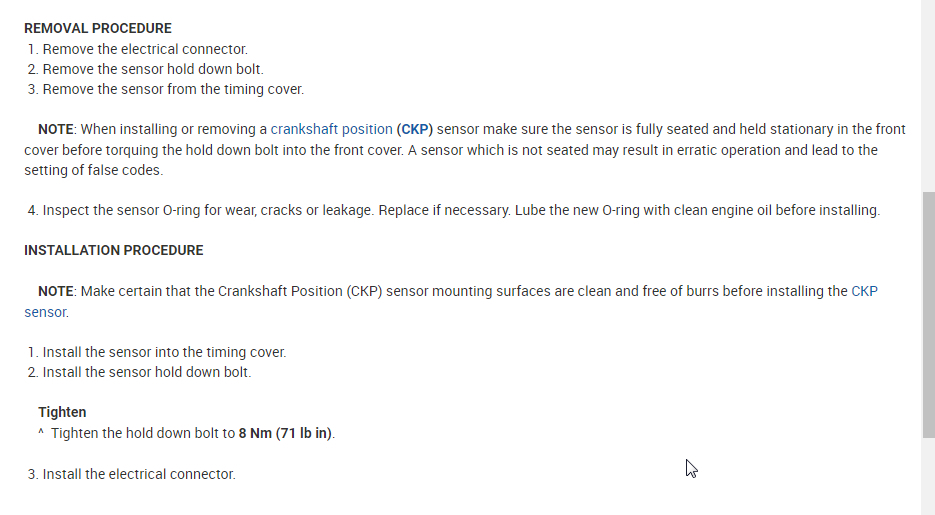Viewport: 935px width, 515px height.
Task: Click the "8 Nm (71 lb in)" torque value
Action: [285, 433]
